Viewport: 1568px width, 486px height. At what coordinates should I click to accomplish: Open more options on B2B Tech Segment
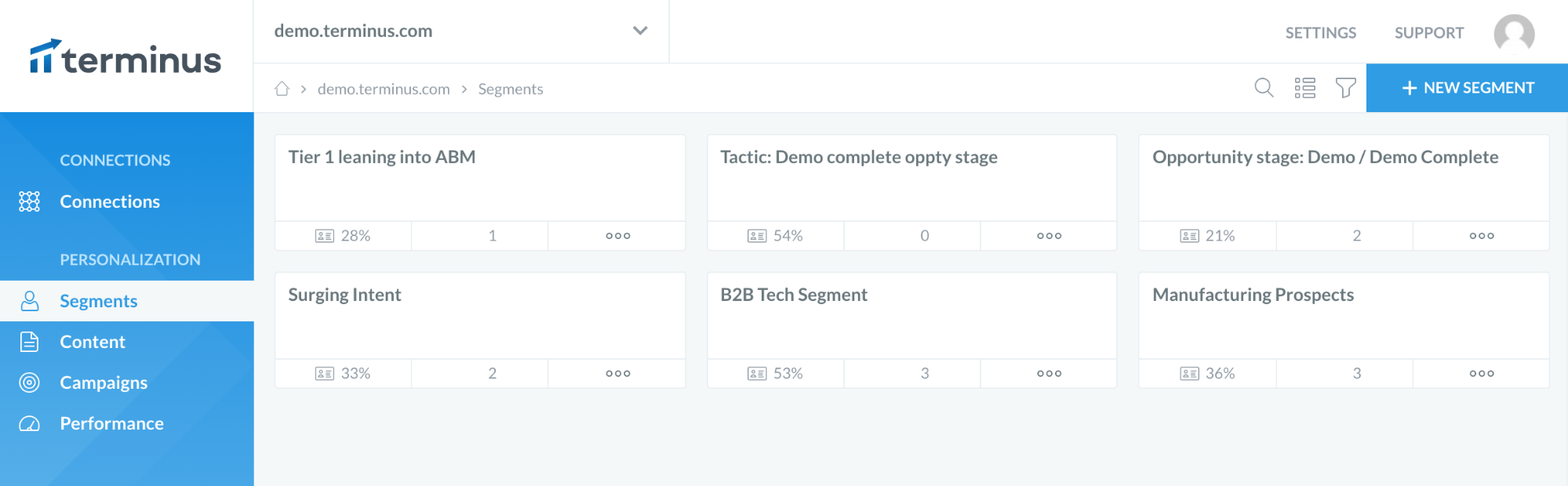click(1049, 374)
